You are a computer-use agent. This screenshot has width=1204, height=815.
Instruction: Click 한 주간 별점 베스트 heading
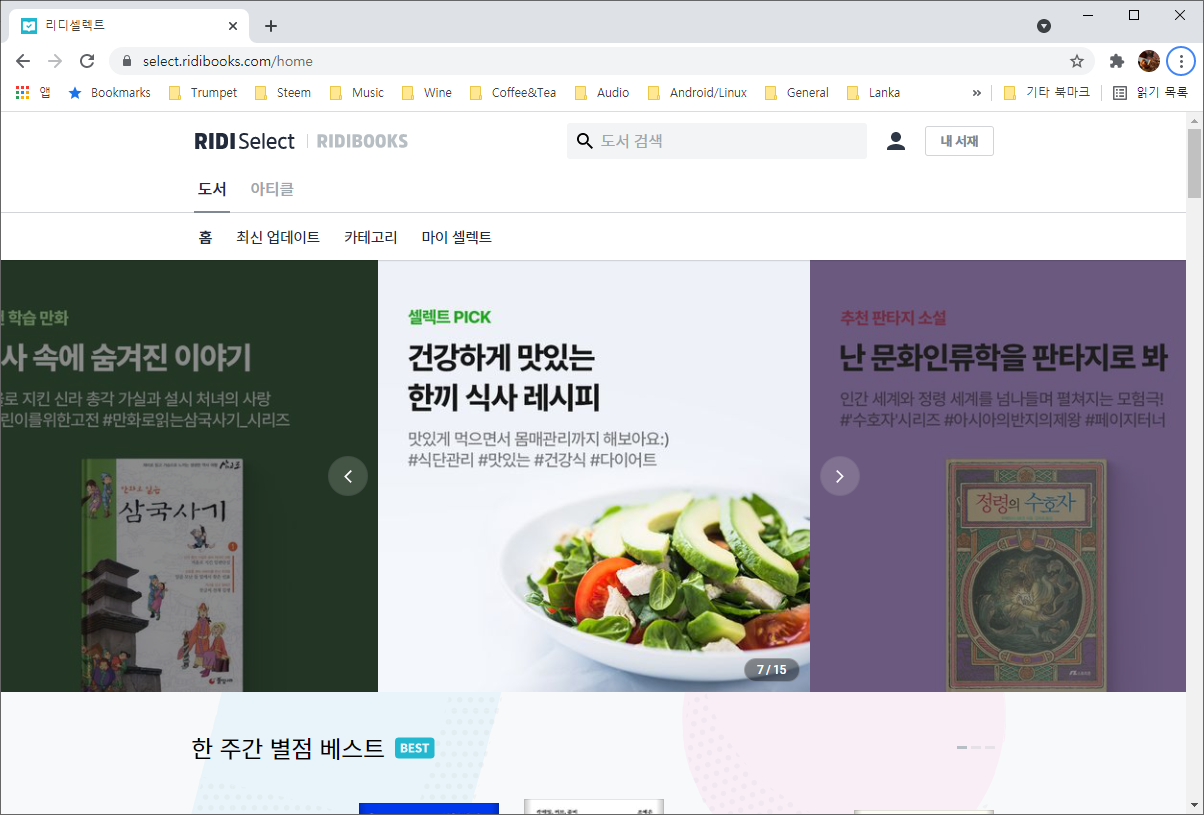click(288, 748)
